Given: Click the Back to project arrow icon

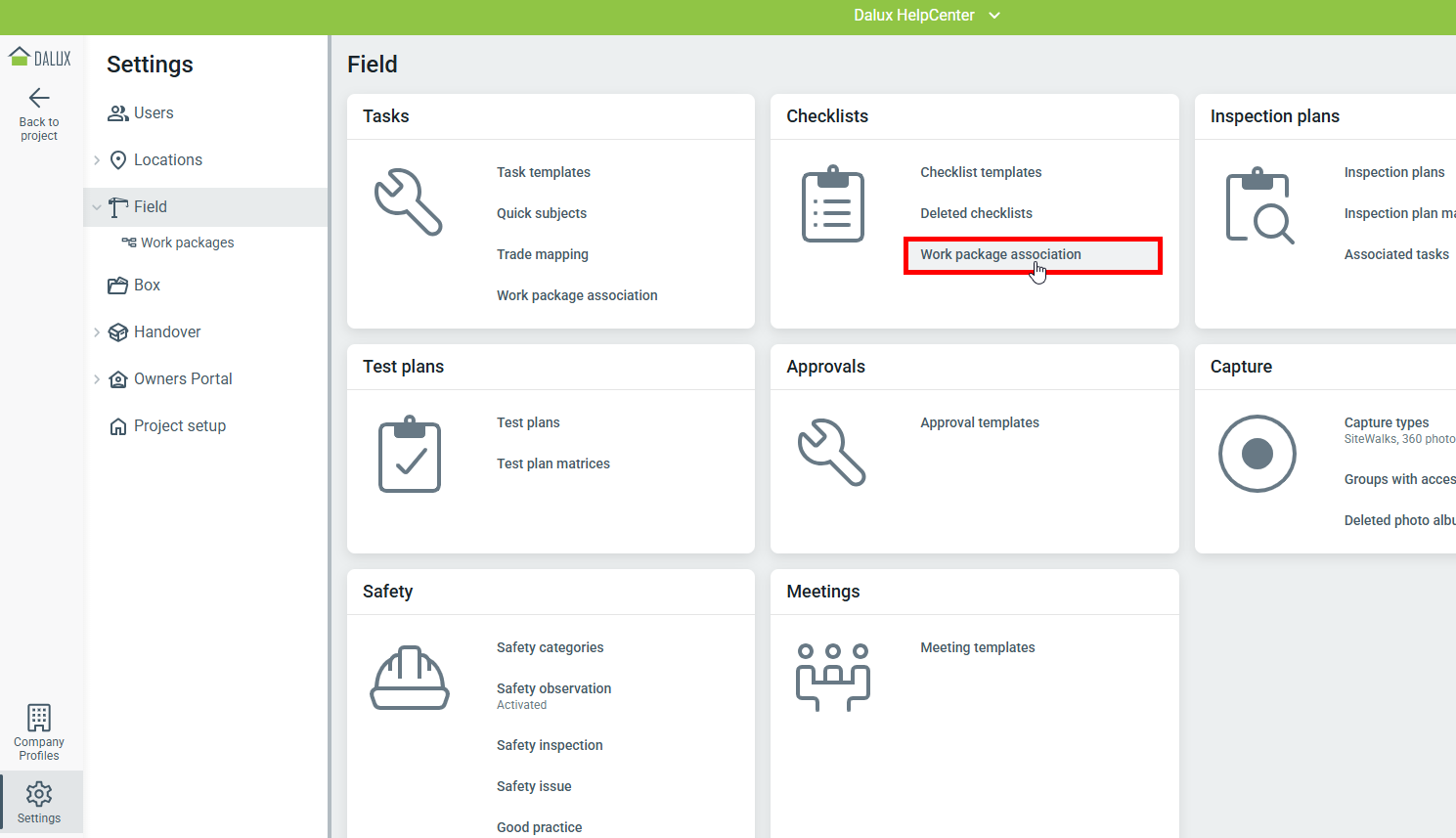Looking at the screenshot, I should pos(39,98).
